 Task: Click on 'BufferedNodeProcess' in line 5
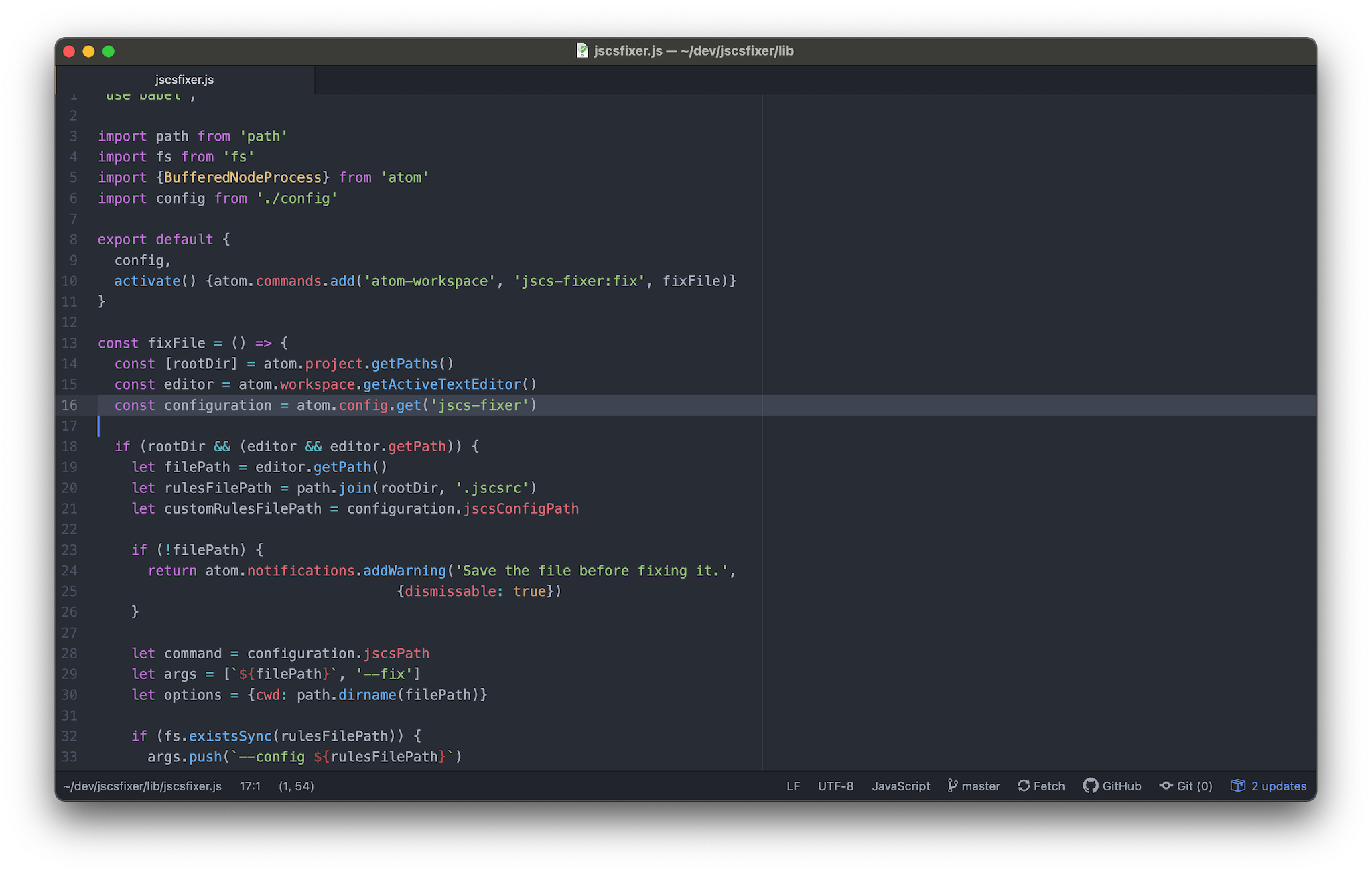coord(243,177)
